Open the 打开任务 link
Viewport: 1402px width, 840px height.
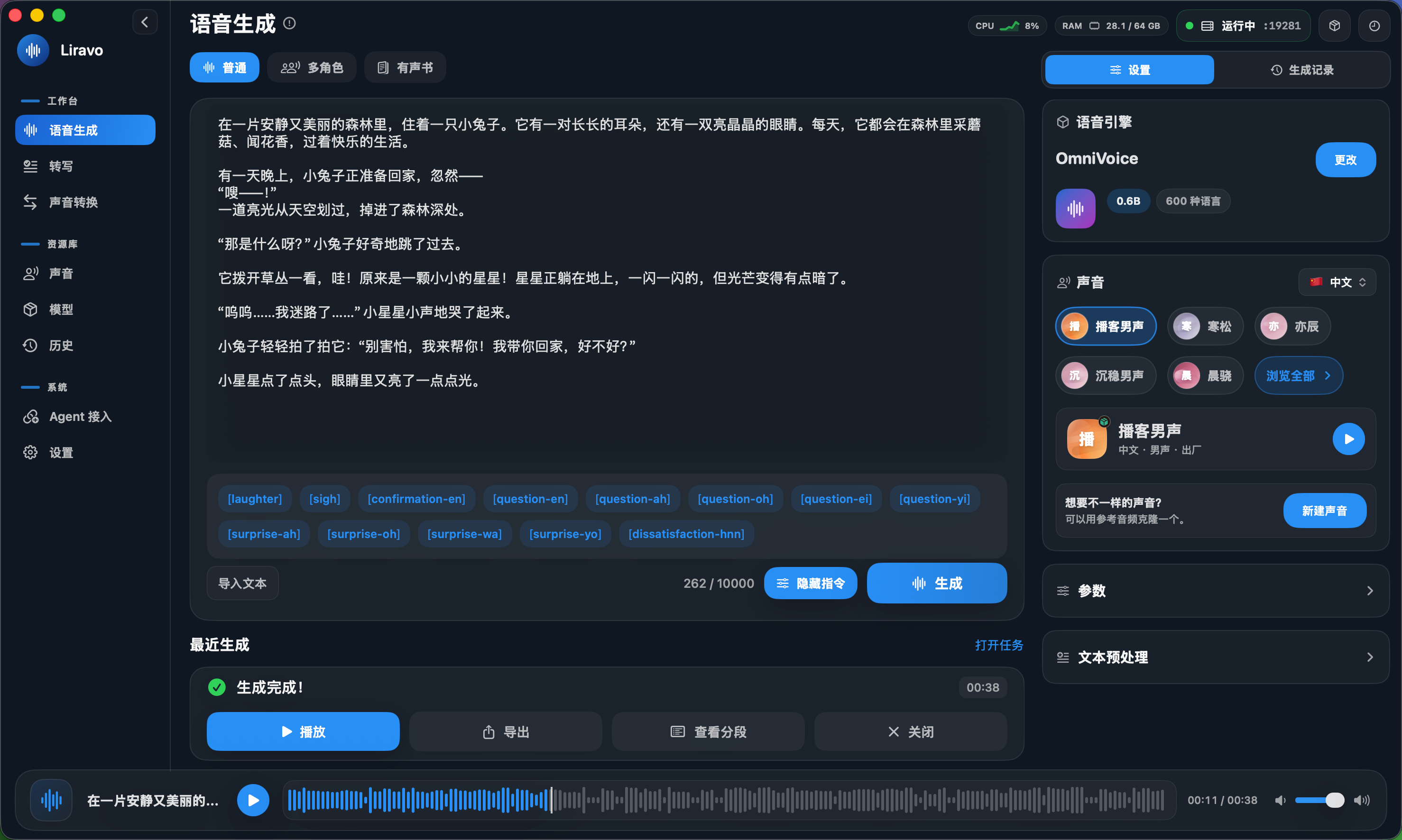pyautogui.click(x=999, y=645)
